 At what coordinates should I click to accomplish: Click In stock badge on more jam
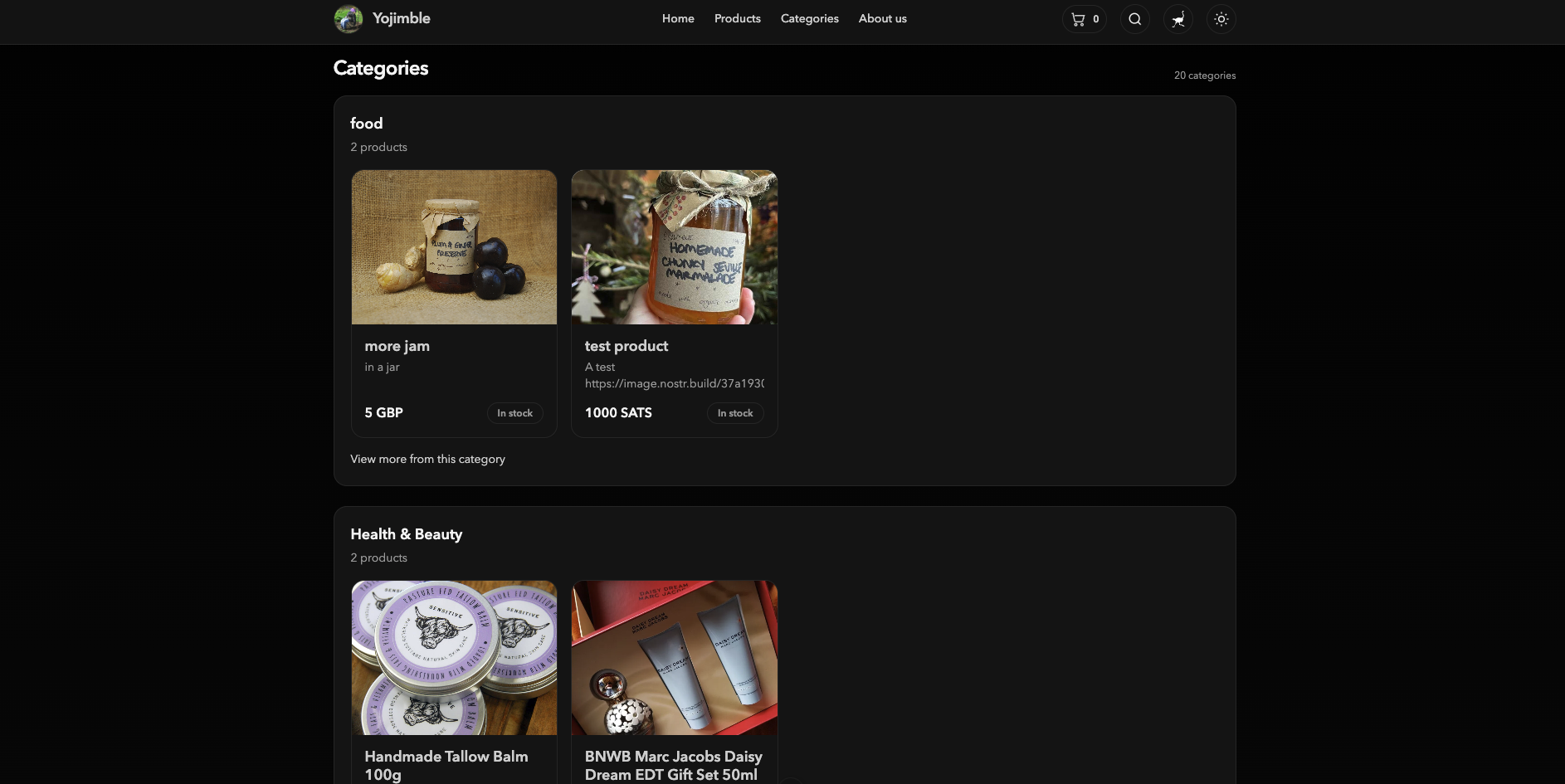click(514, 413)
